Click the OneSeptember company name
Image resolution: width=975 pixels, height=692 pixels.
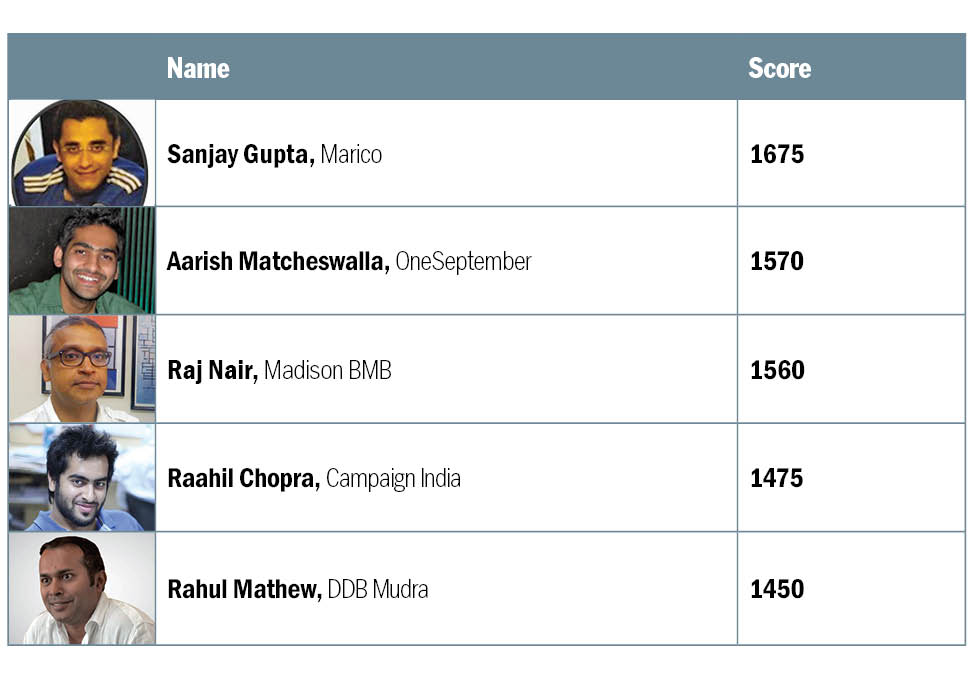coord(463,262)
